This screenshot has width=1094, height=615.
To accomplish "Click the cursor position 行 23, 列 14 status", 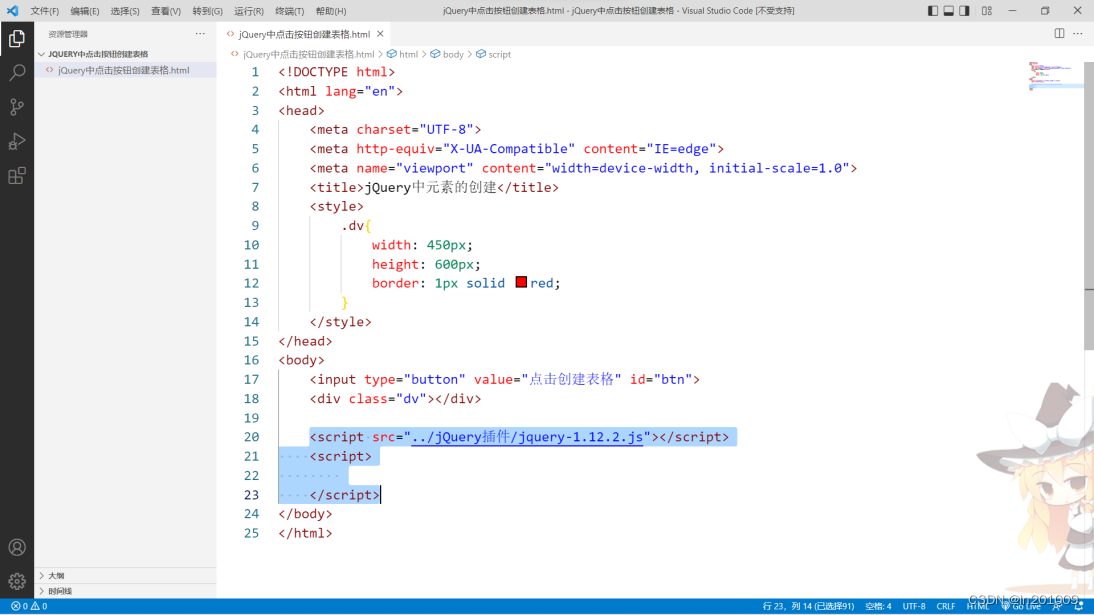I will point(809,606).
